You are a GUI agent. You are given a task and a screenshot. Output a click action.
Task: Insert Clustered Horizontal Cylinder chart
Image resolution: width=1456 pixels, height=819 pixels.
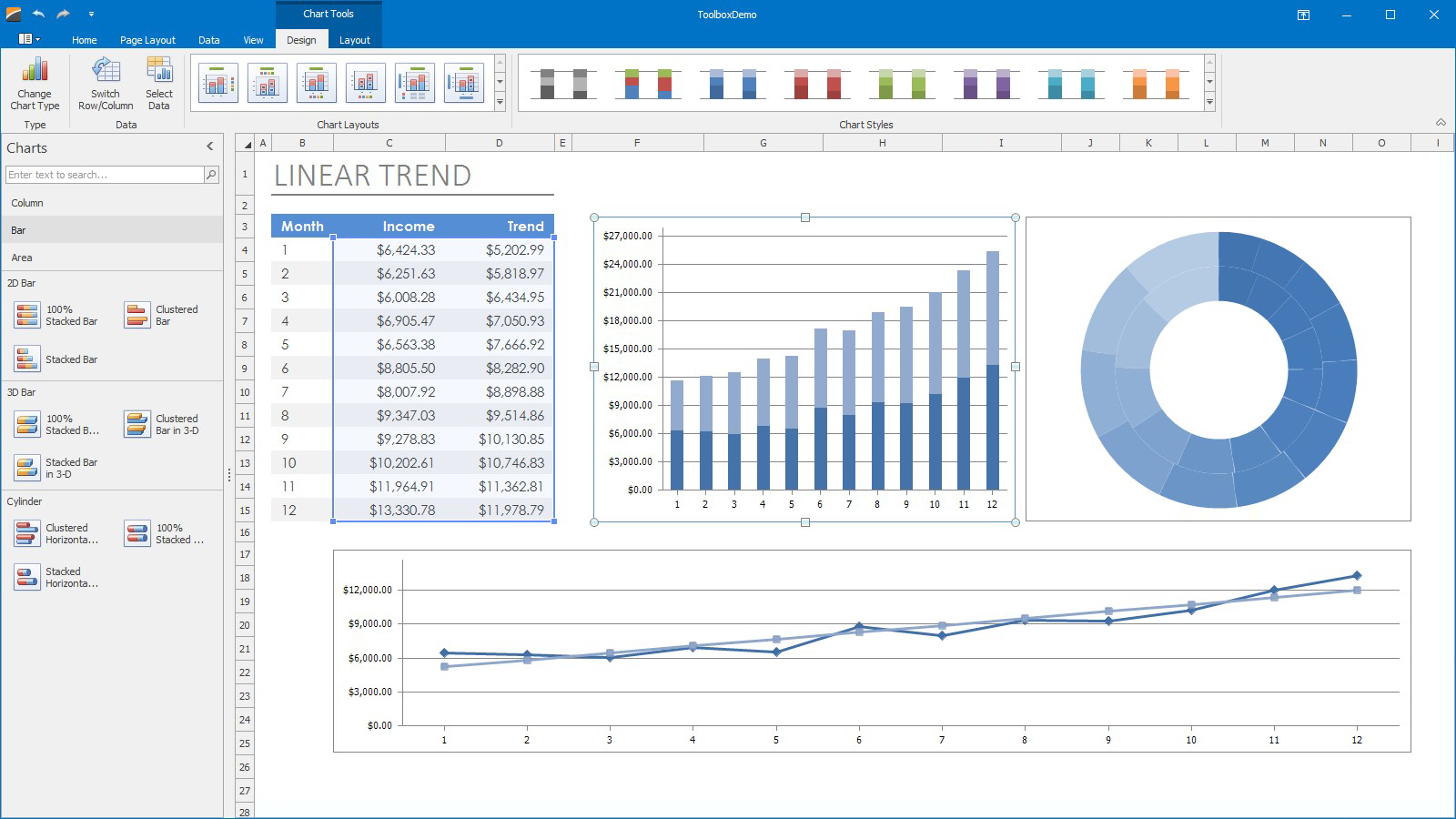27,533
